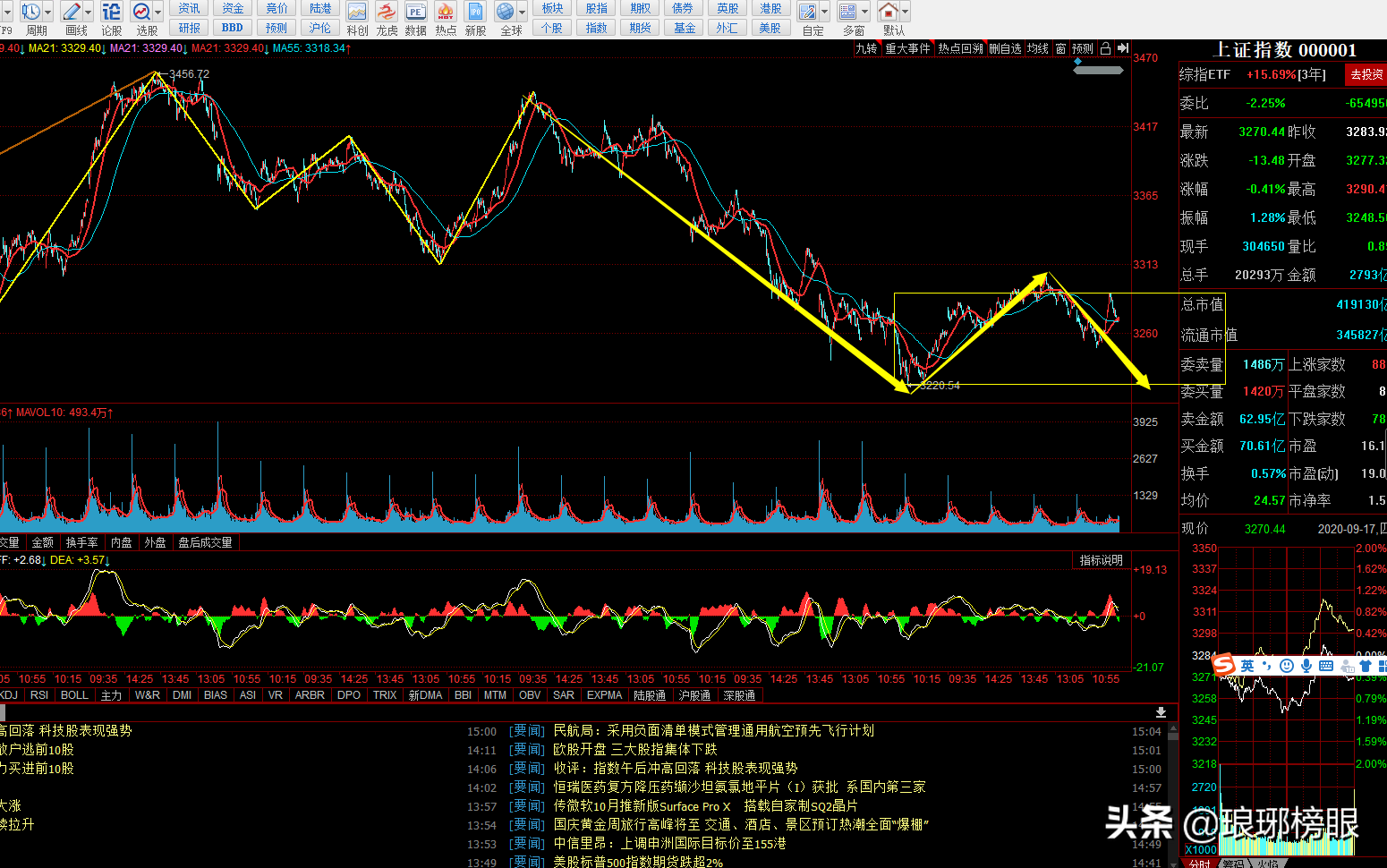Expand the 多窗 multi-window dropdown arrow

point(864,12)
